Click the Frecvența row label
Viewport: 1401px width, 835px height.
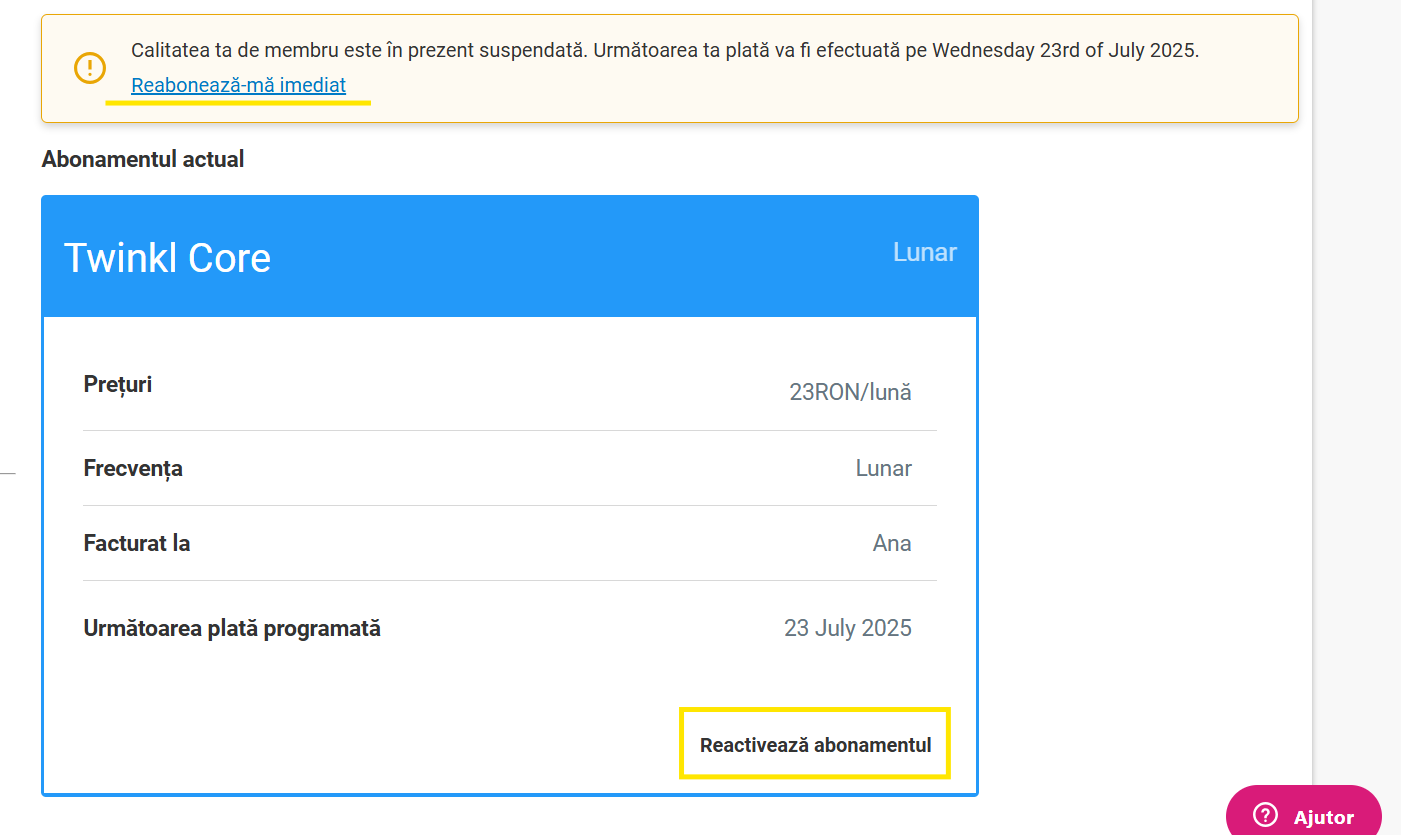(133, 468)
